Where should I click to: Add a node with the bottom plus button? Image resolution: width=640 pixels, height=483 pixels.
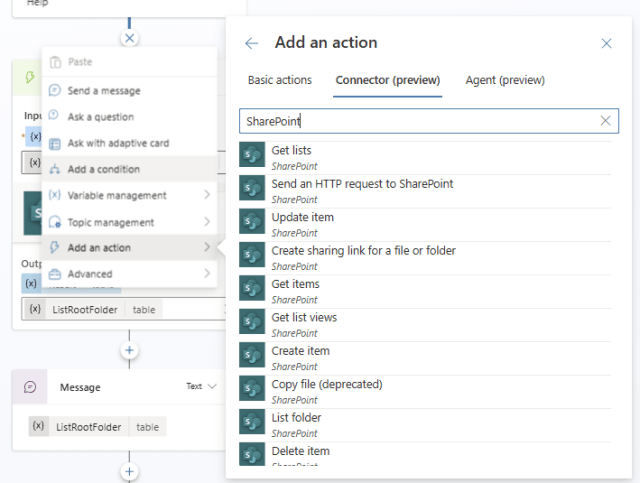(x=129, y=470)
